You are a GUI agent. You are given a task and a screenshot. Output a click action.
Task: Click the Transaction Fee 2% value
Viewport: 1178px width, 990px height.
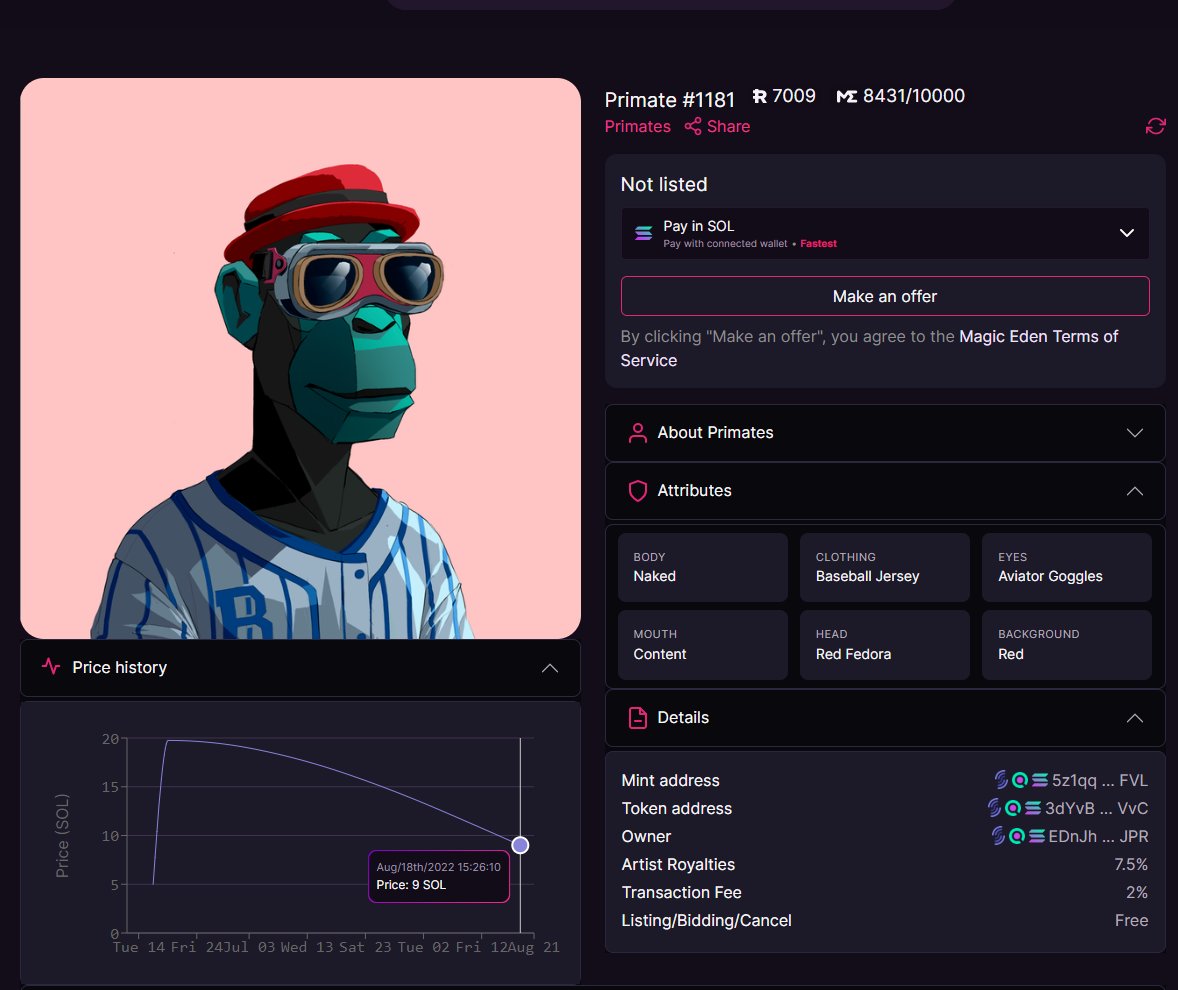click(x=1137, y=892)
